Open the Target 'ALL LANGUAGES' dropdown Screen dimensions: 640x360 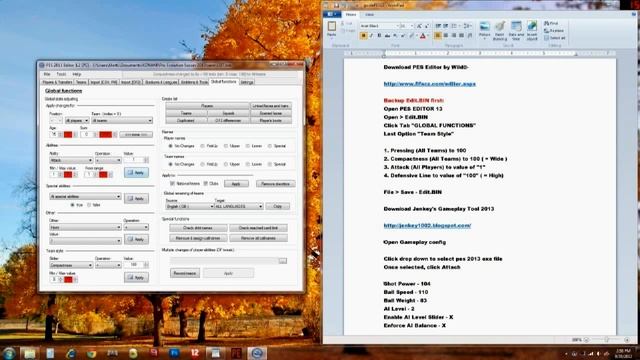coord(239,207)
